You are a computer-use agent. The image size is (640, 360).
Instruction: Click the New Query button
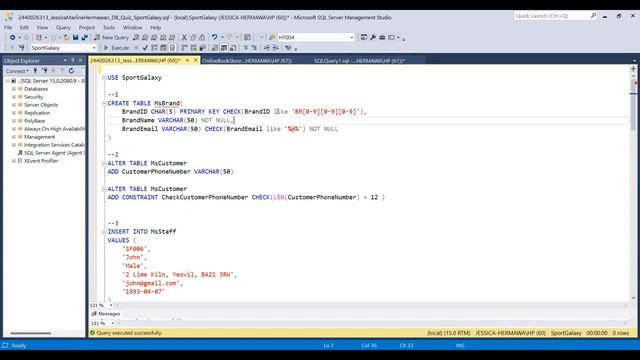(111, 37)
